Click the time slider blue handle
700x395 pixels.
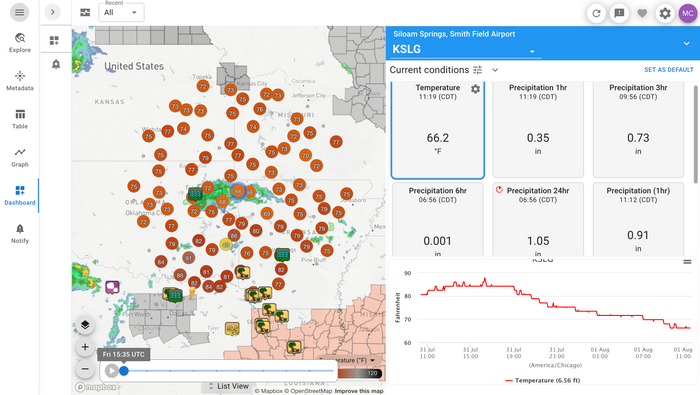(124, 370)
